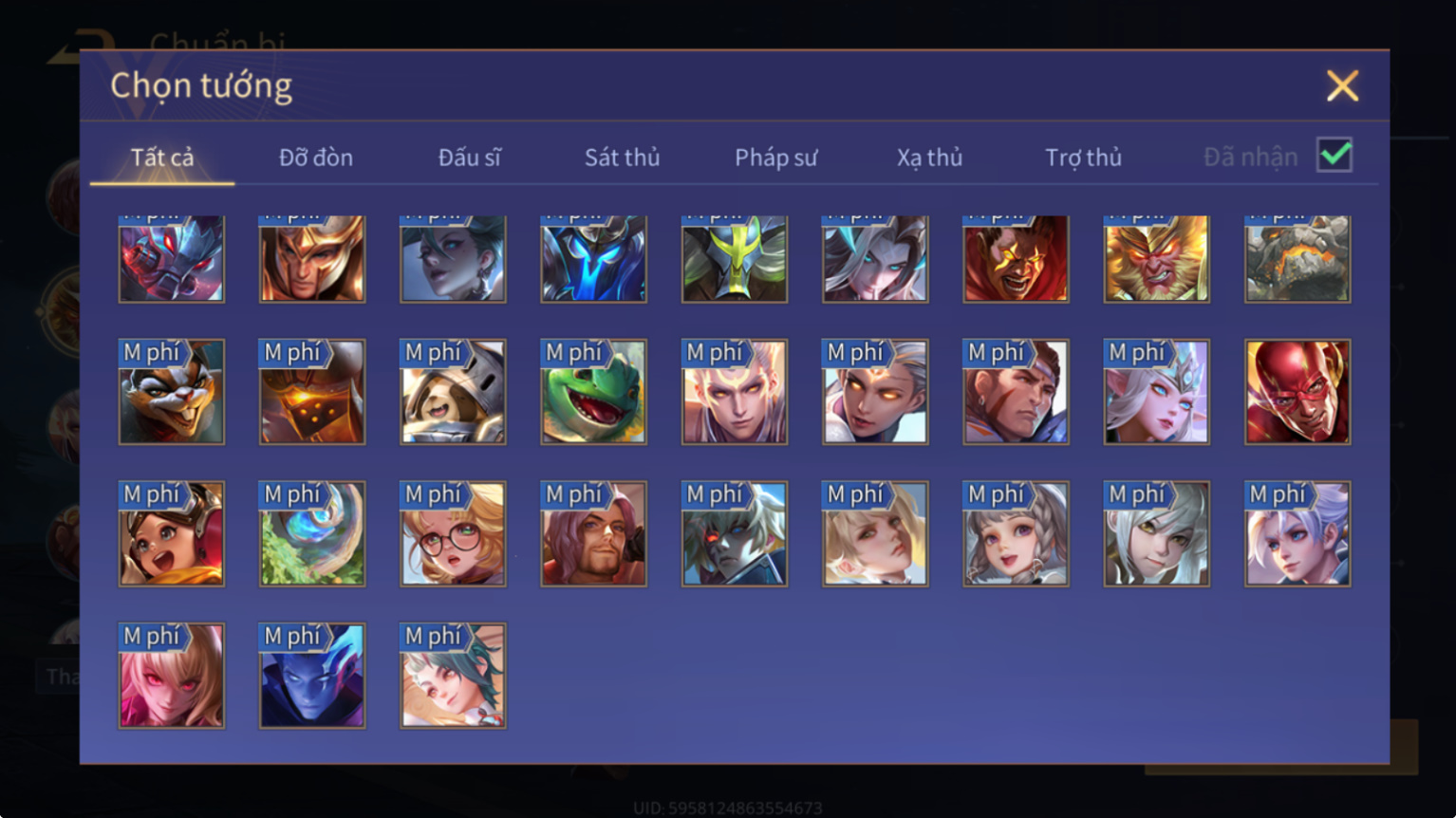Open the Trợ thủ tab

pyautogui.click(x=1083, y=158)
